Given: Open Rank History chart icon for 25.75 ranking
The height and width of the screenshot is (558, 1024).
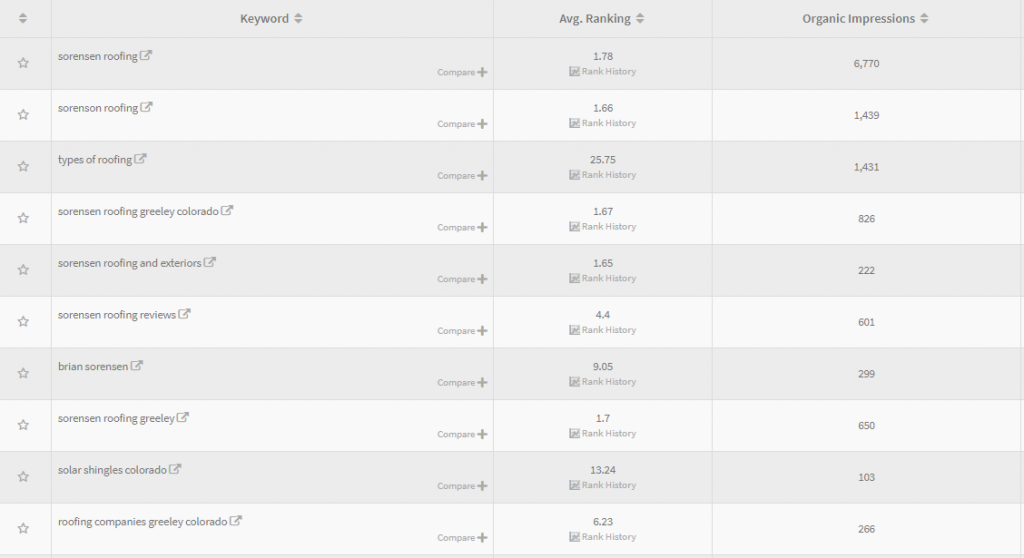Looking at the screenshot, I should tap(574, 174).
